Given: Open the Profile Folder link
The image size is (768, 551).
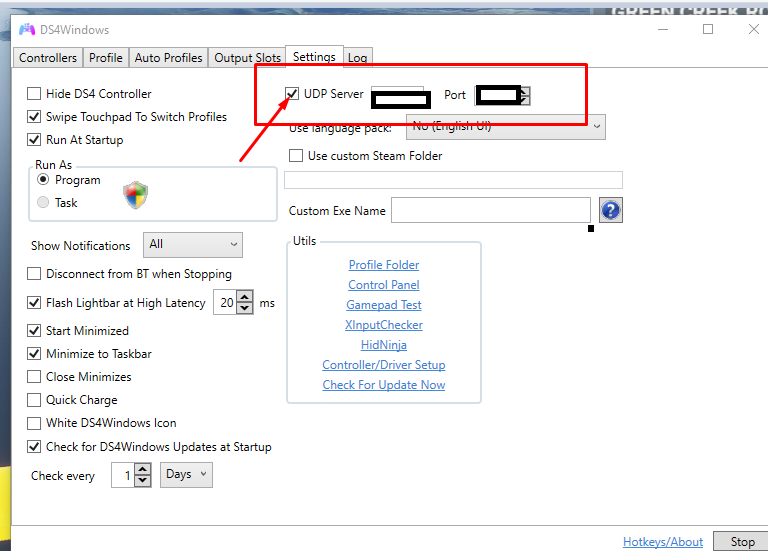Looking at the screenshot, I should coord(384,264).
